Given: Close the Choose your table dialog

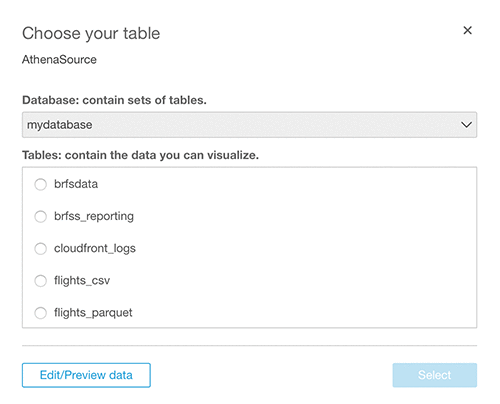Looking at the screenshot, I should (467, 30).
